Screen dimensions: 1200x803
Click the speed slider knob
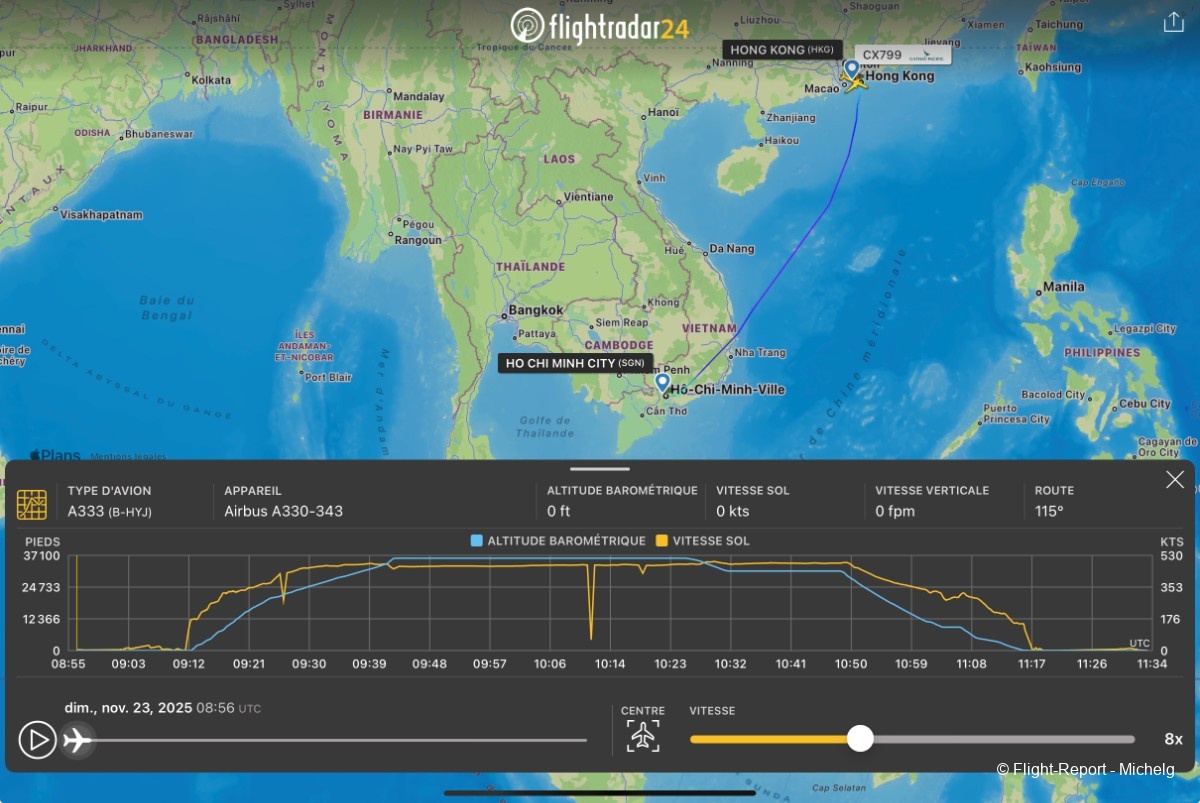coord(860,739)
